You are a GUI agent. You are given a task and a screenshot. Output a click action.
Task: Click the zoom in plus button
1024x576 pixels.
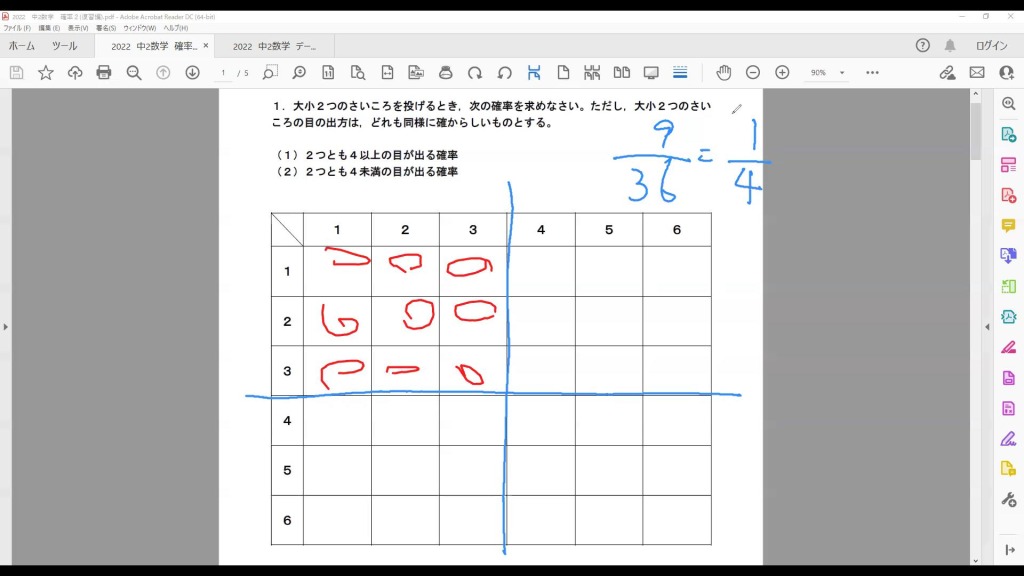point(782,73)
